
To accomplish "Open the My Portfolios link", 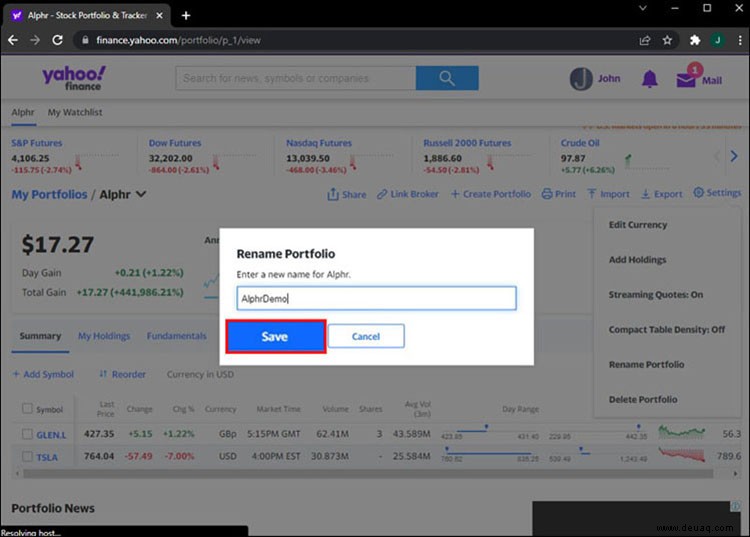I will pyautogui.click(x=49, y=194).
